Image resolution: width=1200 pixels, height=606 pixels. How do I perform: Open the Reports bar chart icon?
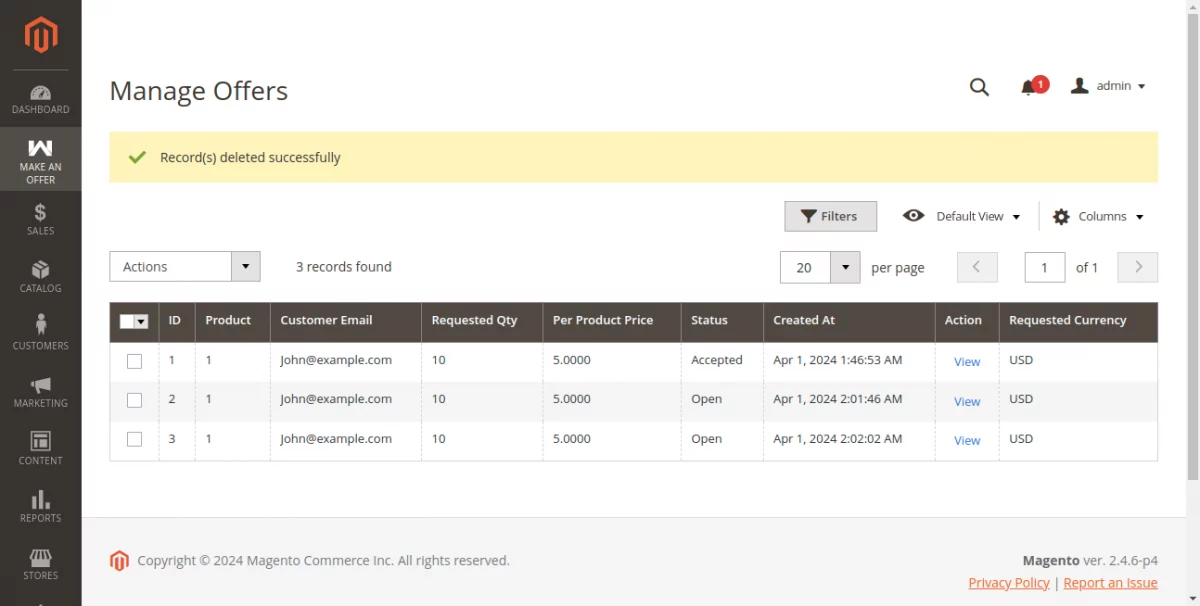(40, 500)
